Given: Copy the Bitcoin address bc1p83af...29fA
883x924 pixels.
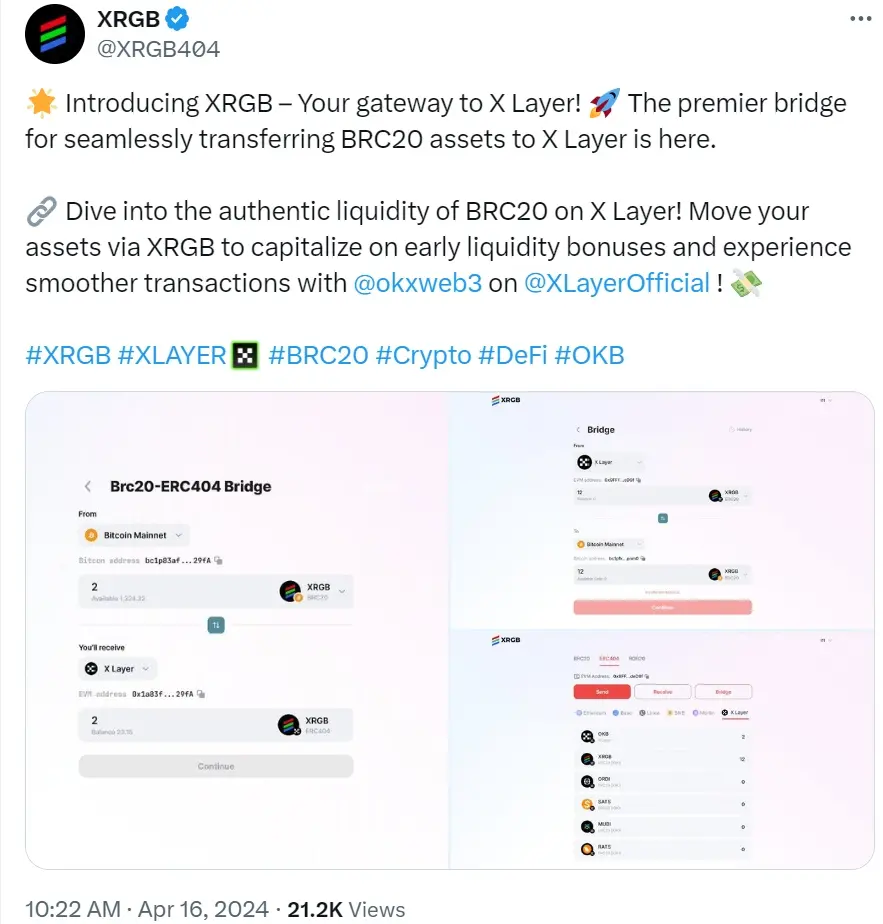Looking at the screenshot, I should (x=218, y=561).
